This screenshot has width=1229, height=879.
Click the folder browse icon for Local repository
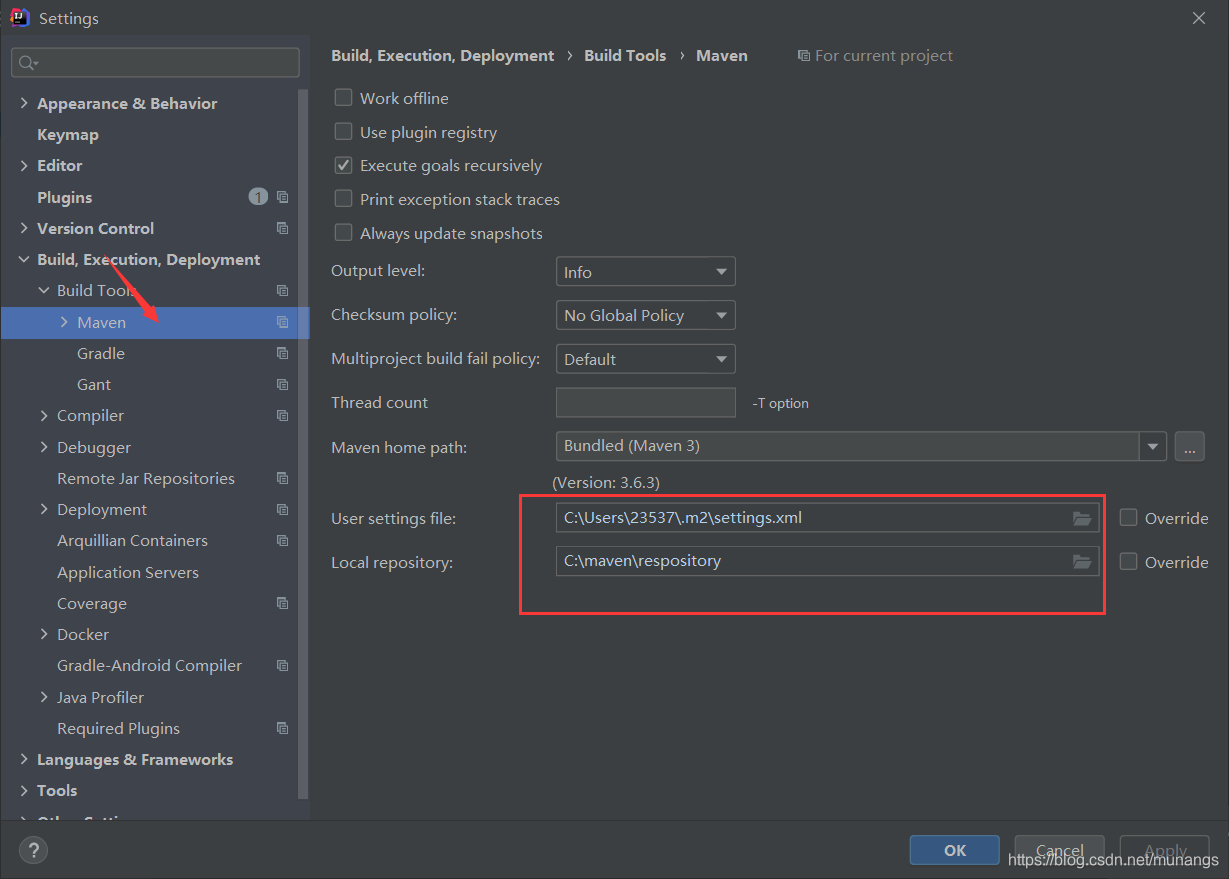pos(1082,562)
